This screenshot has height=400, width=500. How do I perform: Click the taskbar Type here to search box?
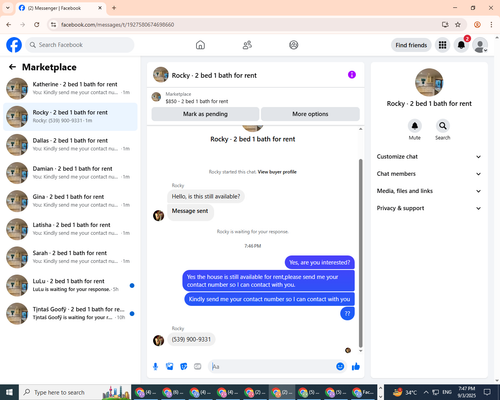point(76,392)
